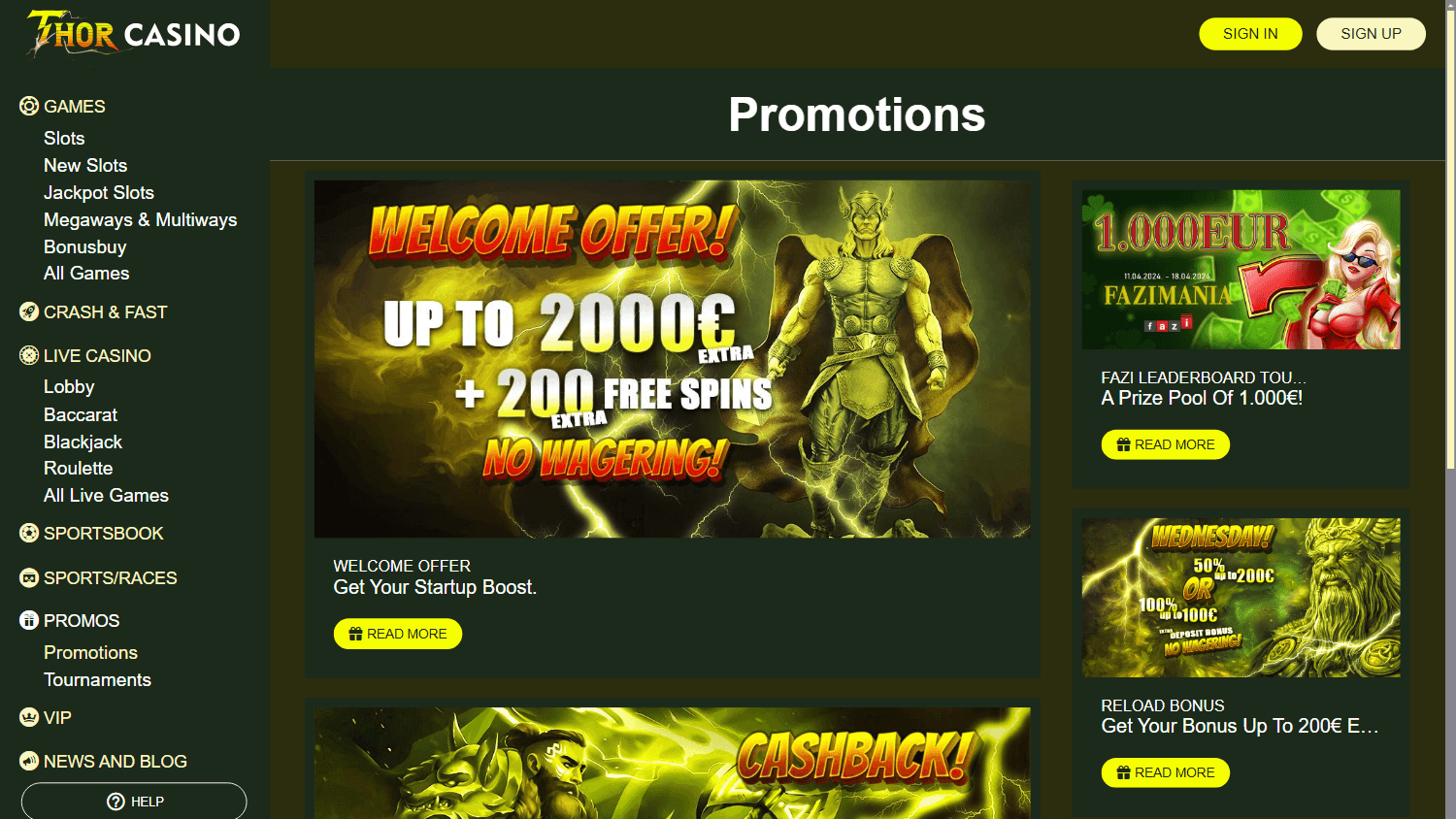The height and width of the screenshot is (819, 1456).
Task: Click the VIP crown icon
Action: tap(29, 717)
